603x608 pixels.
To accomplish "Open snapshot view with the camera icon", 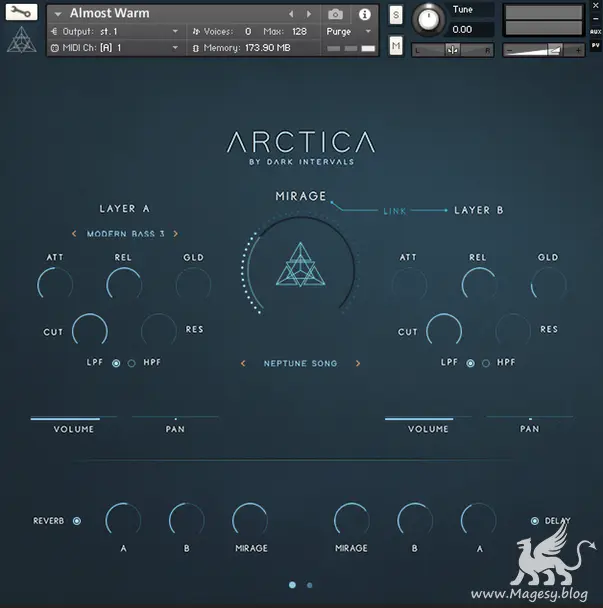I will point(335,15).
